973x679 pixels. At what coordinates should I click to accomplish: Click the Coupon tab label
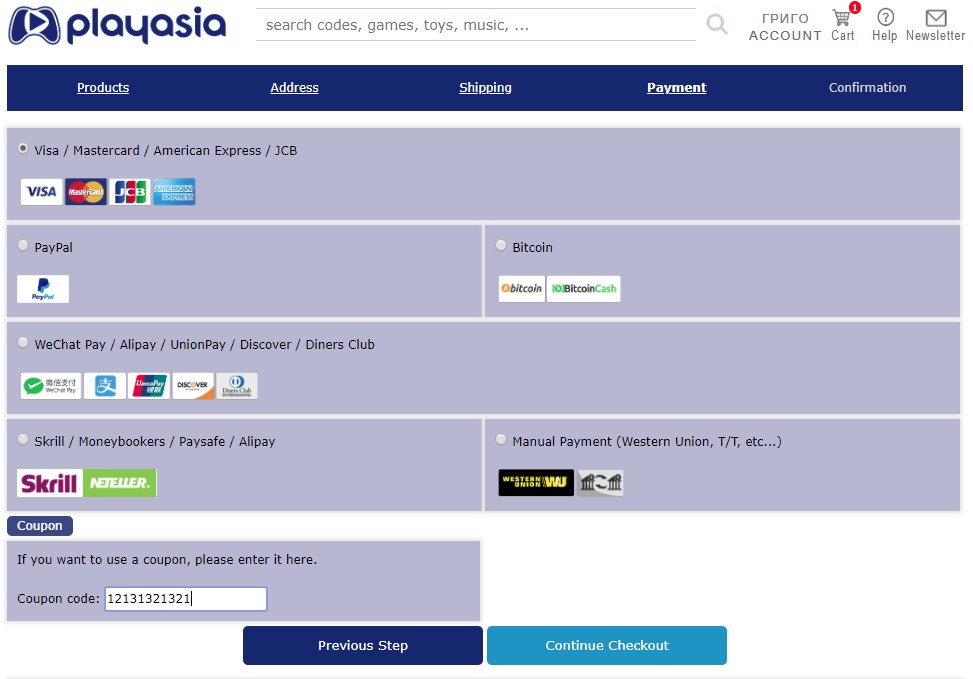click(40, 526)
